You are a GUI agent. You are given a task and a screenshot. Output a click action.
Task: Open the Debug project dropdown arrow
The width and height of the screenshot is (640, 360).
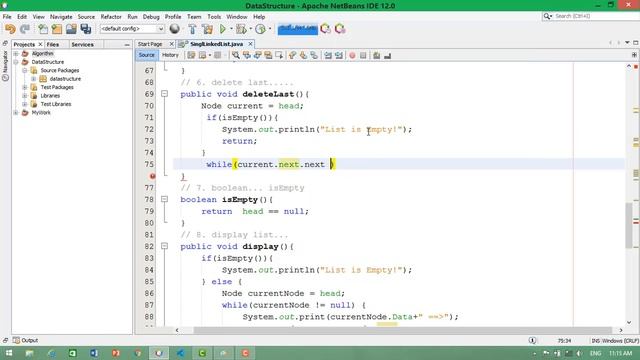pos(250,29)
